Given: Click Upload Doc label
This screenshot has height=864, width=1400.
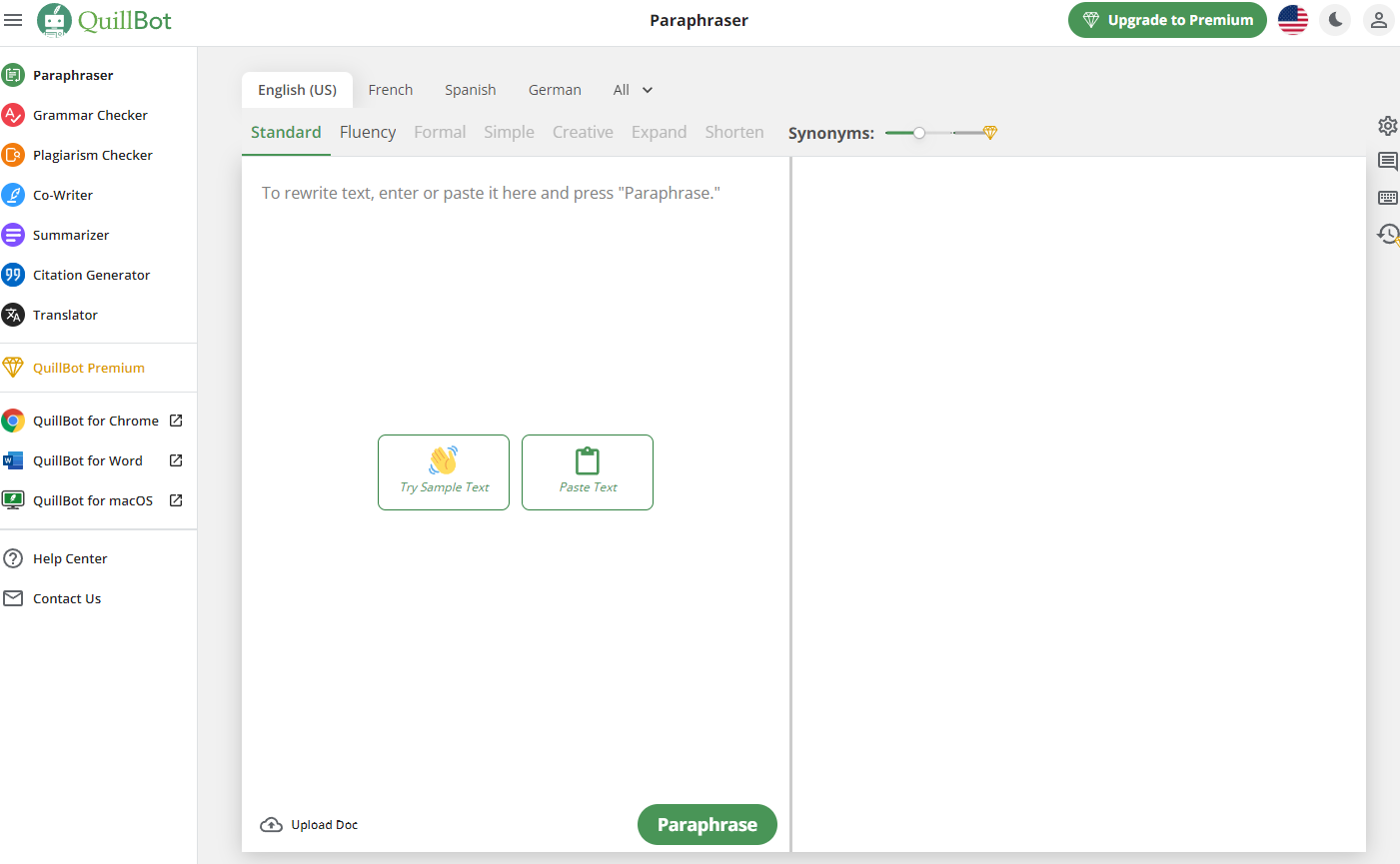Looking at the screenshot, I should coord(325,825).
